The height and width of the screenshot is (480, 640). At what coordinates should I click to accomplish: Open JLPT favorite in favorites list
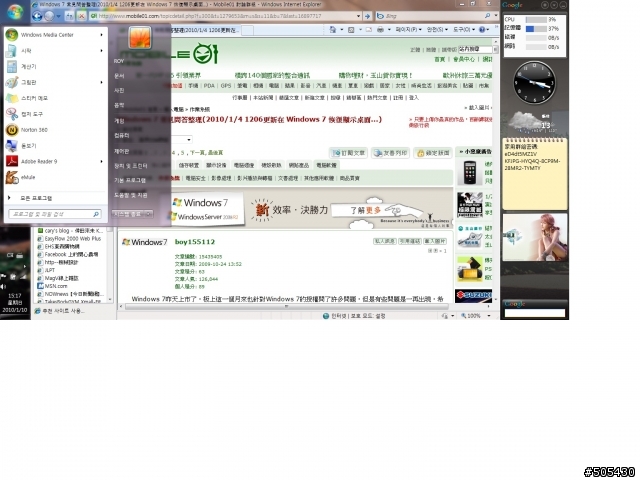click(x=46, y=270)
